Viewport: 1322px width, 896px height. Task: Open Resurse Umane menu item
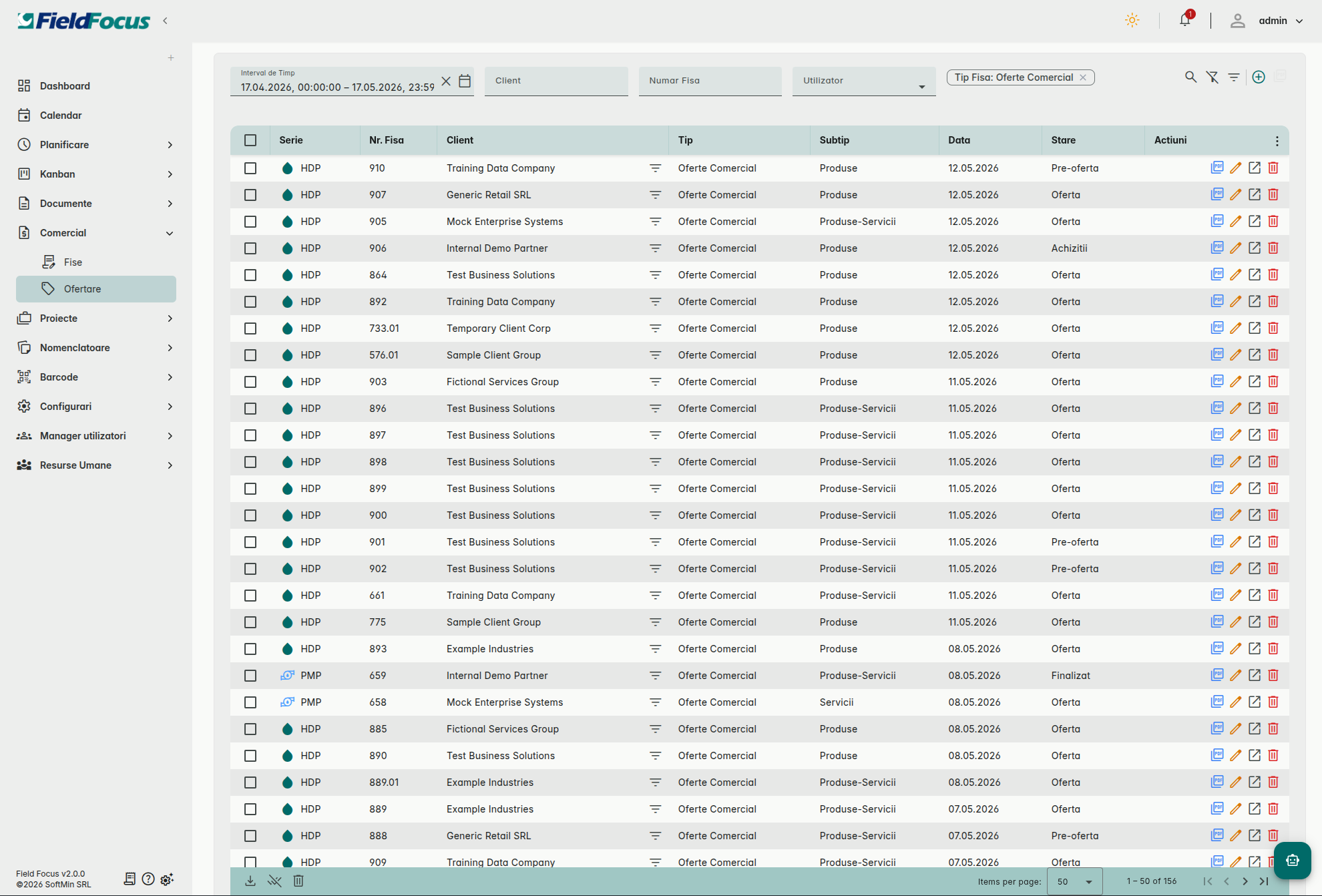coord(96,465)
